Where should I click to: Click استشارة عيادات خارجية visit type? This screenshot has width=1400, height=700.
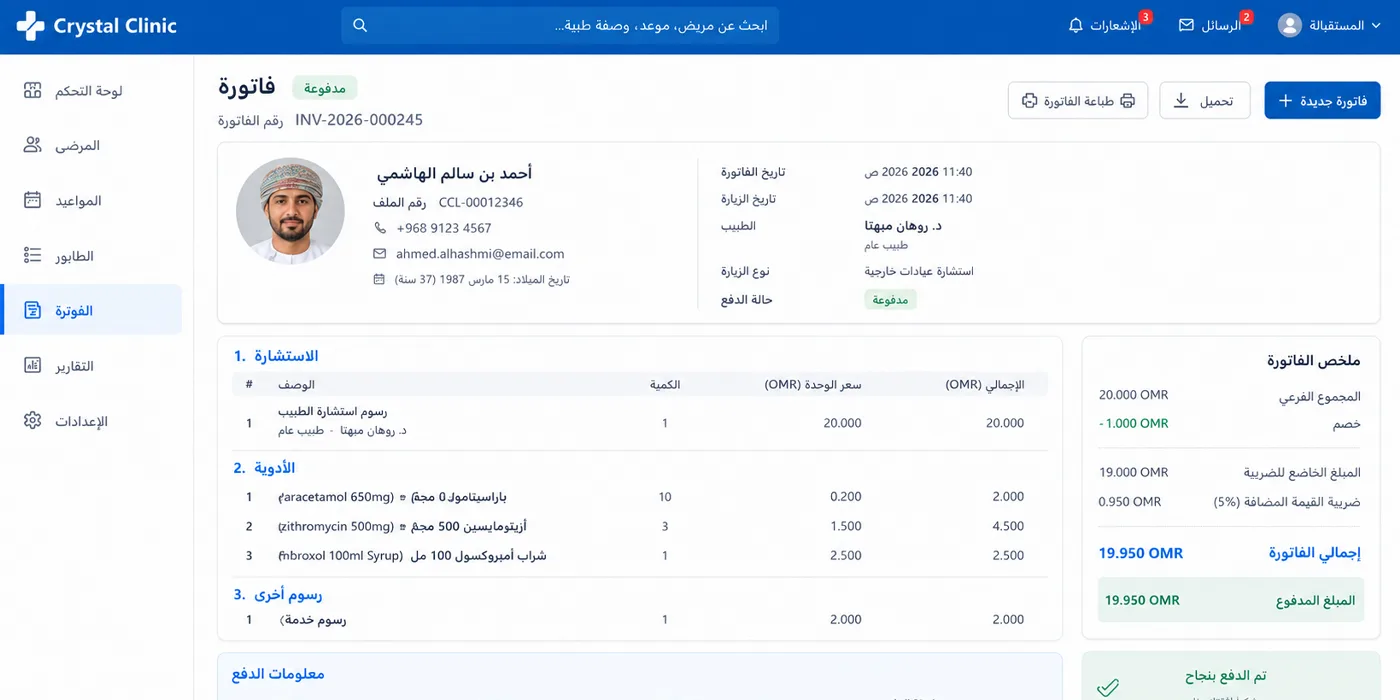point(919,271)
